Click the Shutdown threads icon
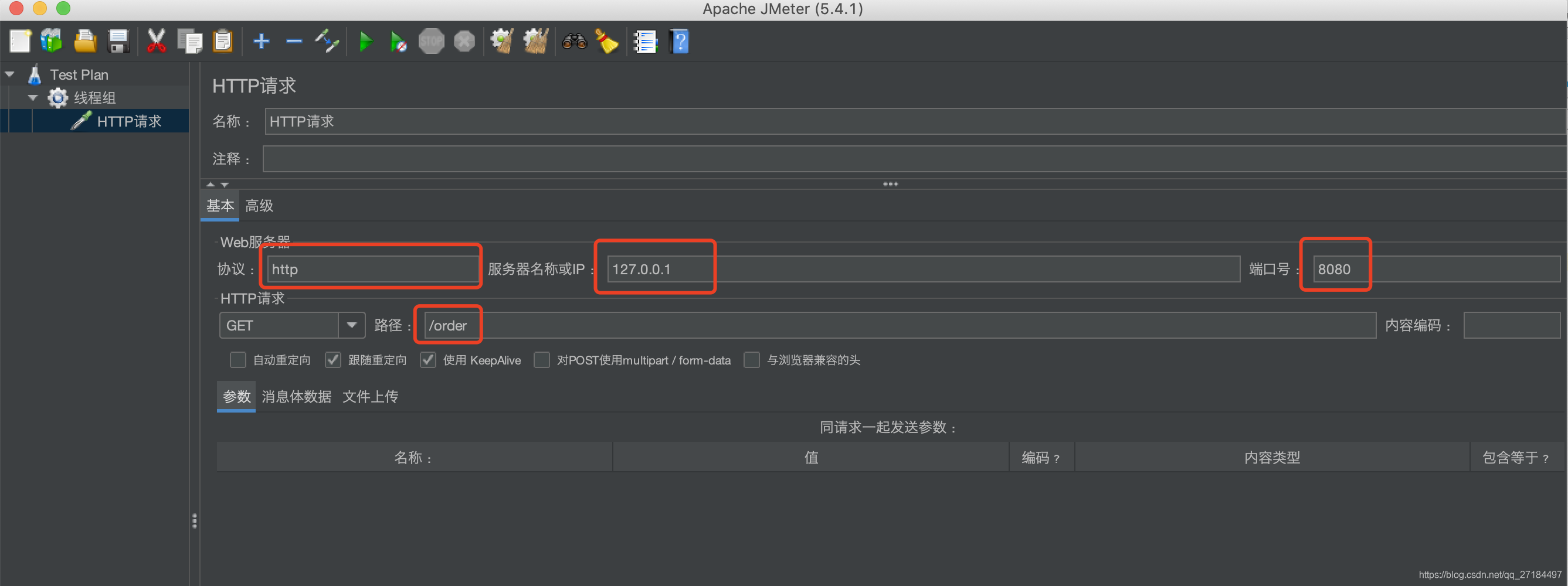Image resolution: width=1568 pixels, height=586 pixels. (464, 42)
